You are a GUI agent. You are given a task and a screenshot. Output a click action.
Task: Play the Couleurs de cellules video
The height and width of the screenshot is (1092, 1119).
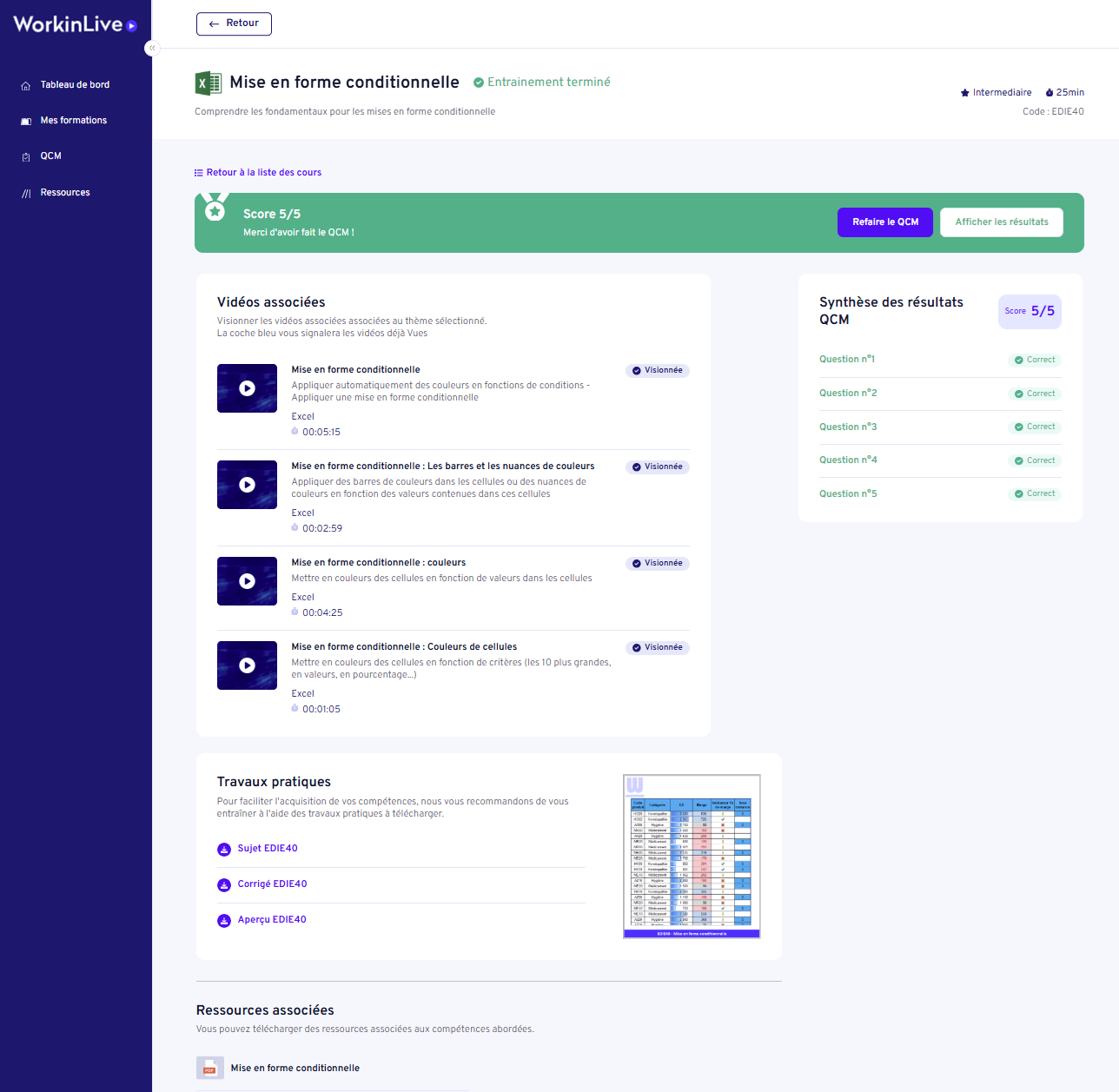click(x=247, y=665)
